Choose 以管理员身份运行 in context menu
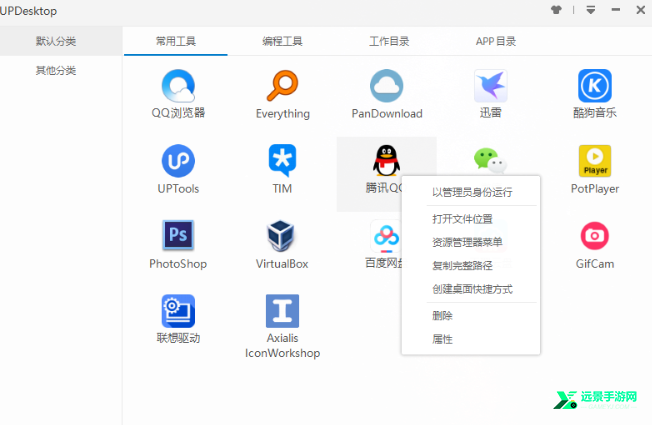This screenshot has width=652, height=425. coord(471,192)
